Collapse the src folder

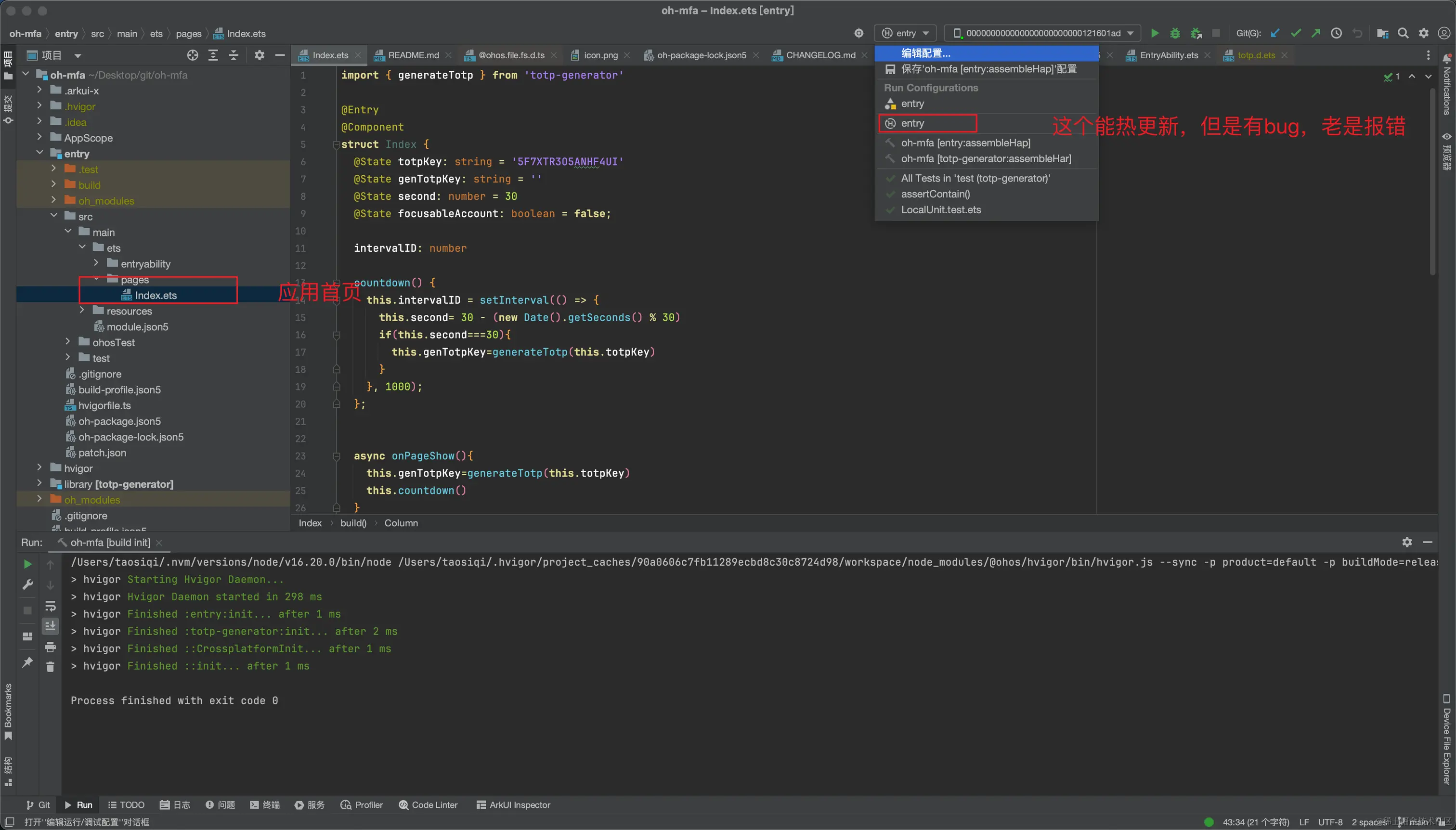coord(53,216)
